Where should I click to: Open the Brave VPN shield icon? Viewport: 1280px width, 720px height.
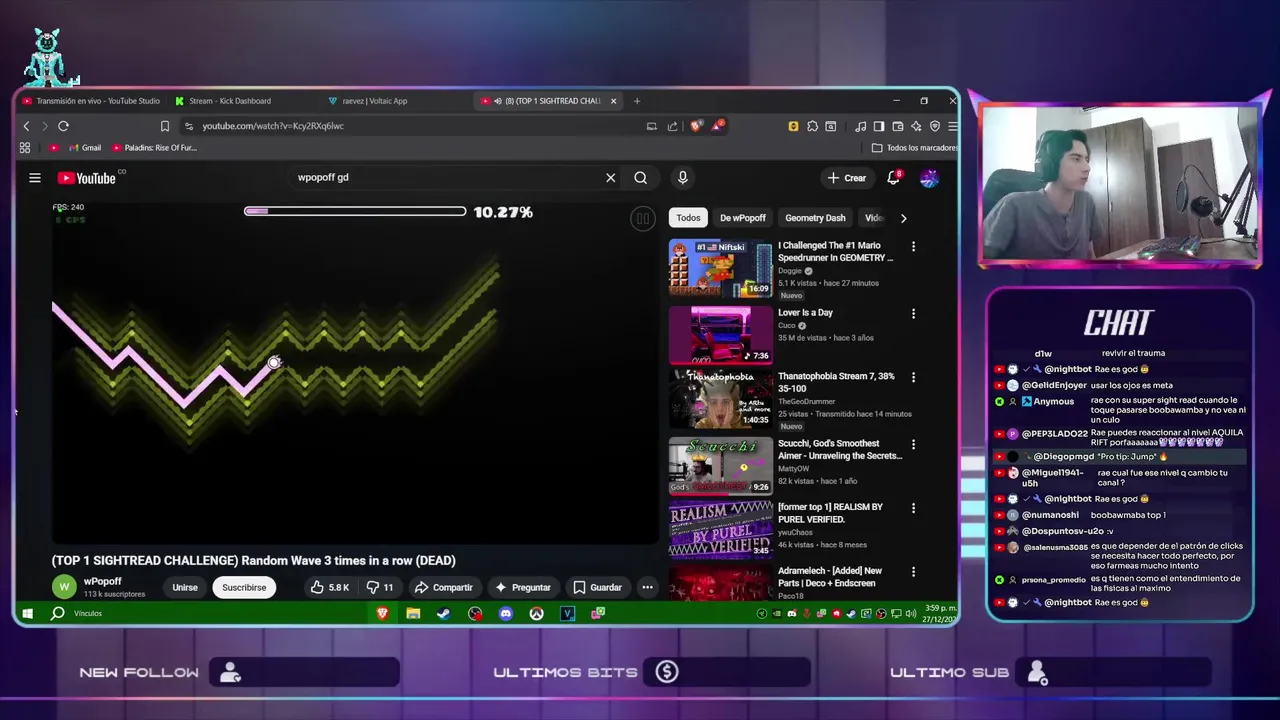click(x=935, y=126)
